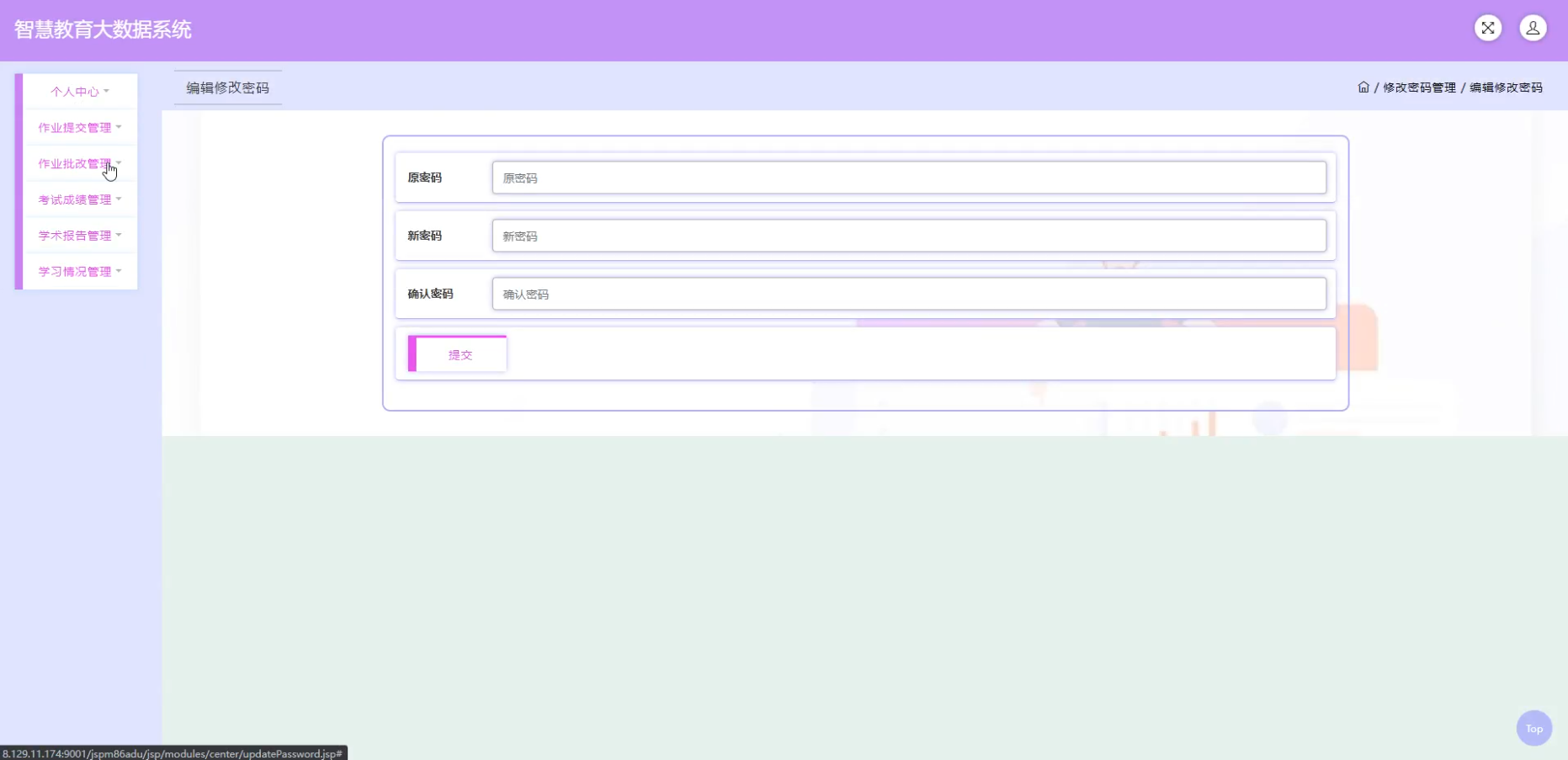1568x760 pixels.
Task: Expand the 学术报告管理 menu
Action: click(x=80, y=235)
